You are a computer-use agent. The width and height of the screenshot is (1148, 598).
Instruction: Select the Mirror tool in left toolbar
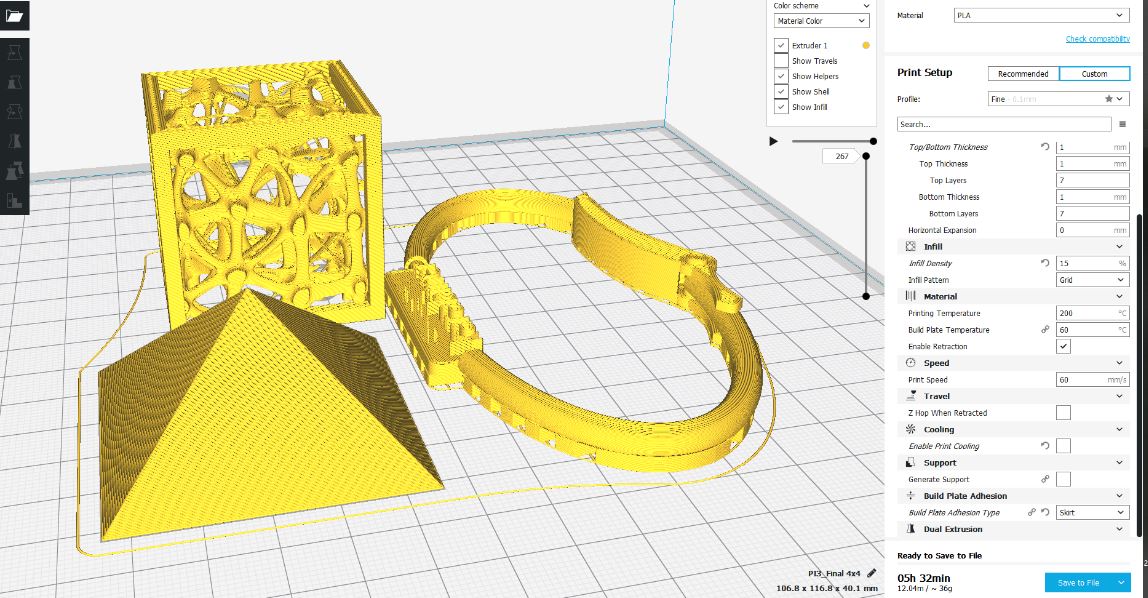point(14,141)
